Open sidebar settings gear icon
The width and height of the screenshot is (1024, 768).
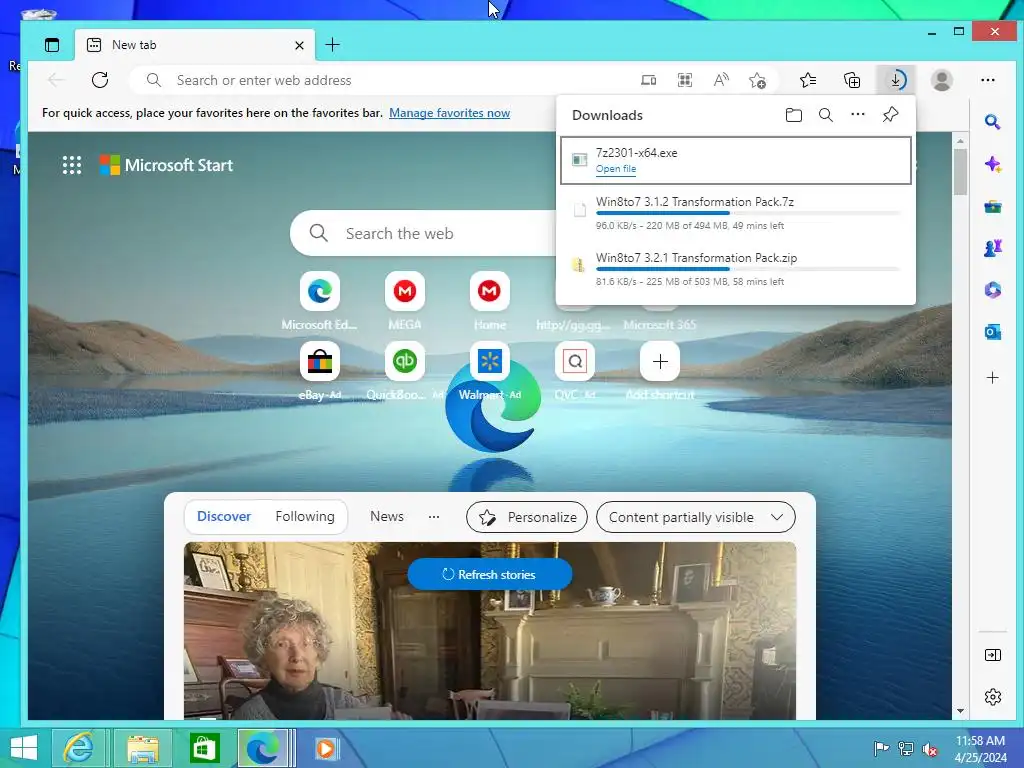993,697
